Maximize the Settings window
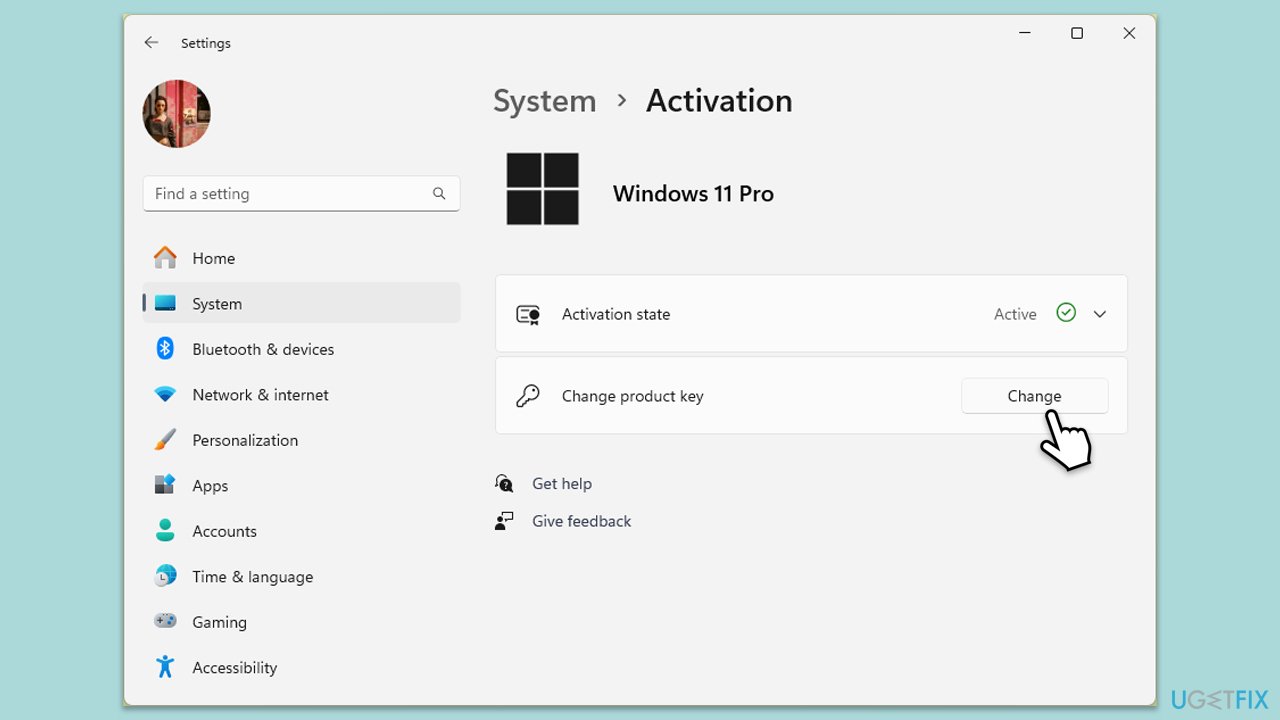Image resolution: width=1280 pixels, height=720 pixels. tap(1077, 33)
